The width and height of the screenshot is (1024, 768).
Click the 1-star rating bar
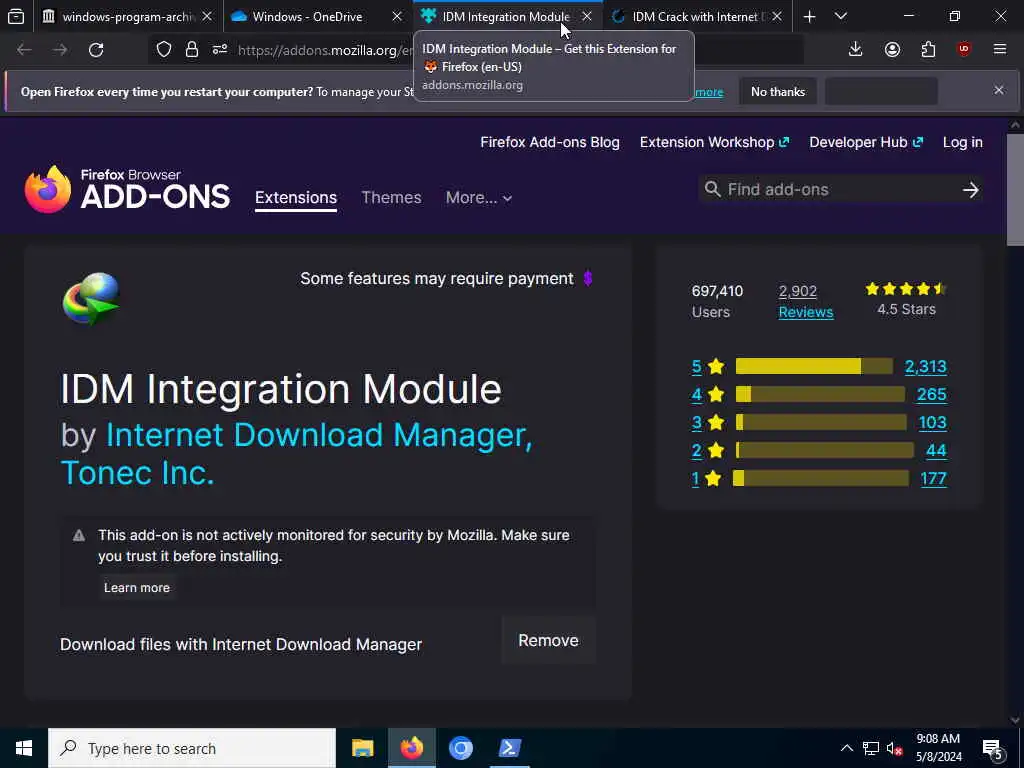pyautogui.click(x=820, y=479)
